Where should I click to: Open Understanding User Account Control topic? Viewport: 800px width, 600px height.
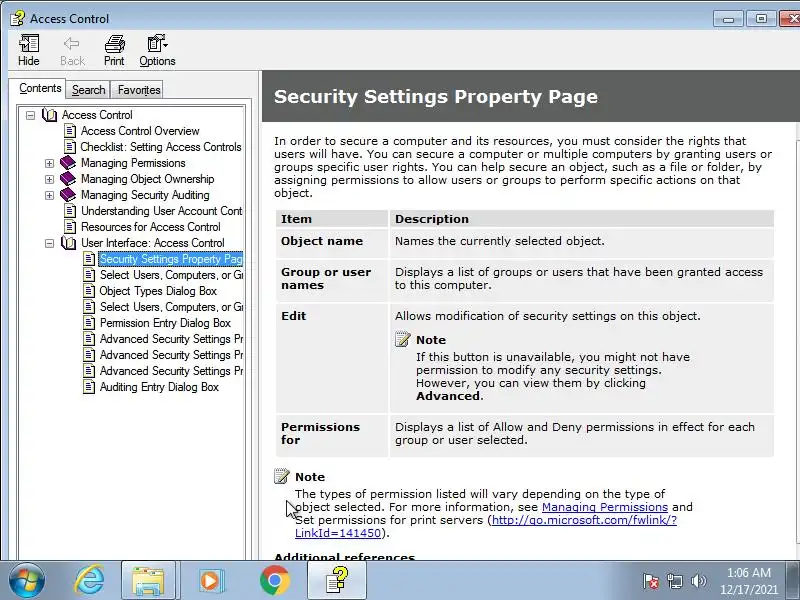[161, 211]
